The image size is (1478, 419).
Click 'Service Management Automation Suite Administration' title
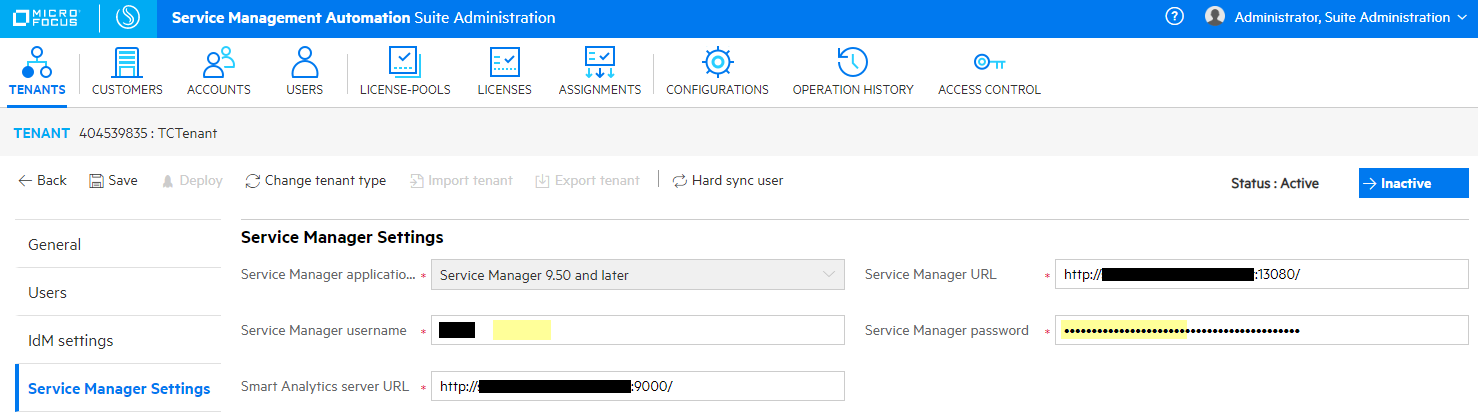(x=364, y=18)
